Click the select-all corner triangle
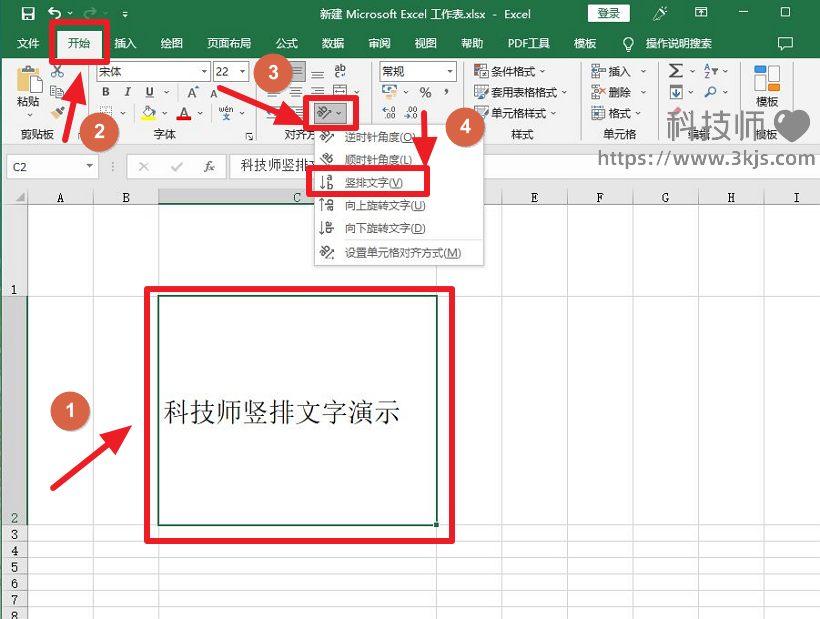Screen dimensions: 820x619 pos(20,197)
